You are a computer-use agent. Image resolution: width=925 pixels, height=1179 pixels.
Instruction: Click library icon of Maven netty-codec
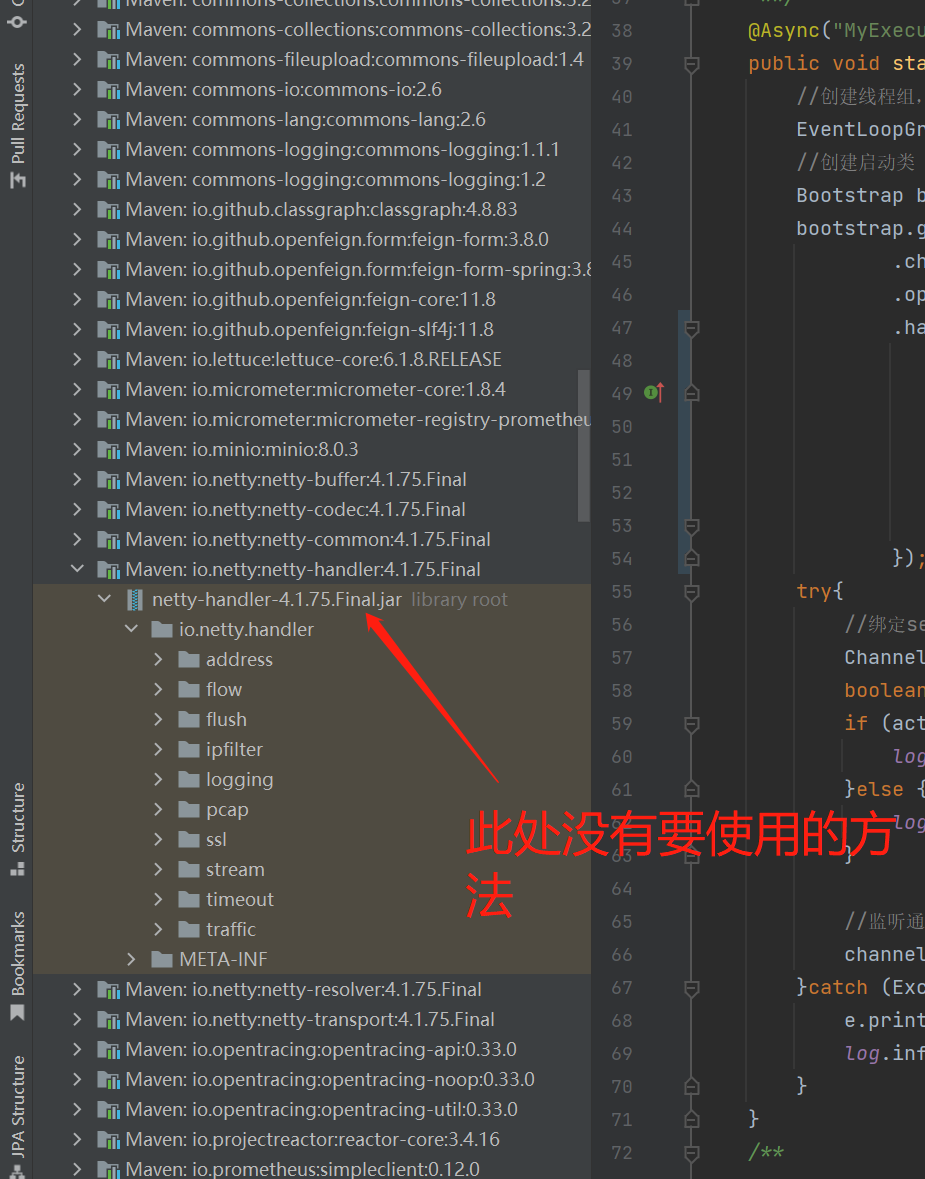[109, 510]
